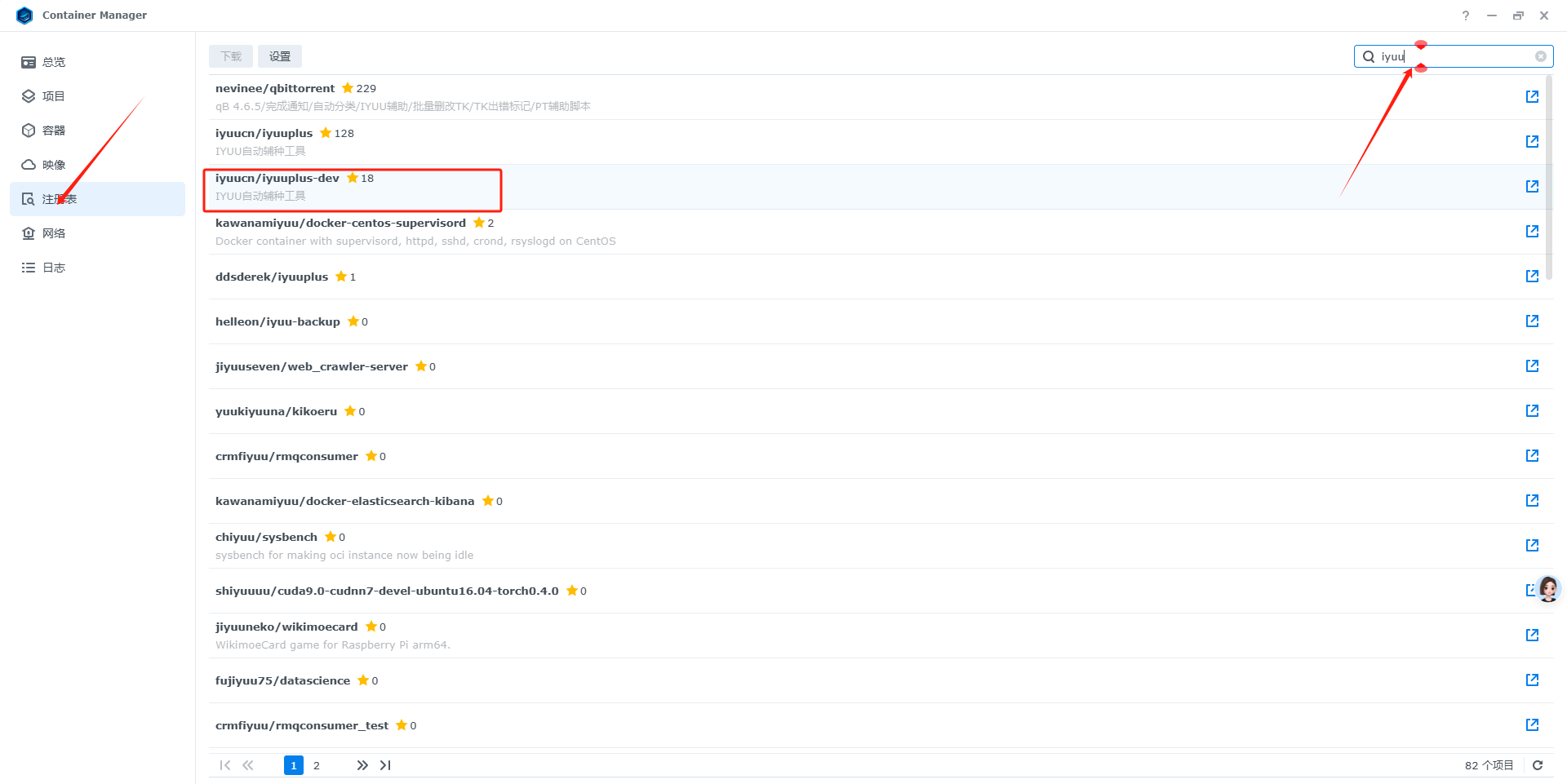The image size is (1567, 784).
Task: Click the search magnifier icon
Action: 1369,56
